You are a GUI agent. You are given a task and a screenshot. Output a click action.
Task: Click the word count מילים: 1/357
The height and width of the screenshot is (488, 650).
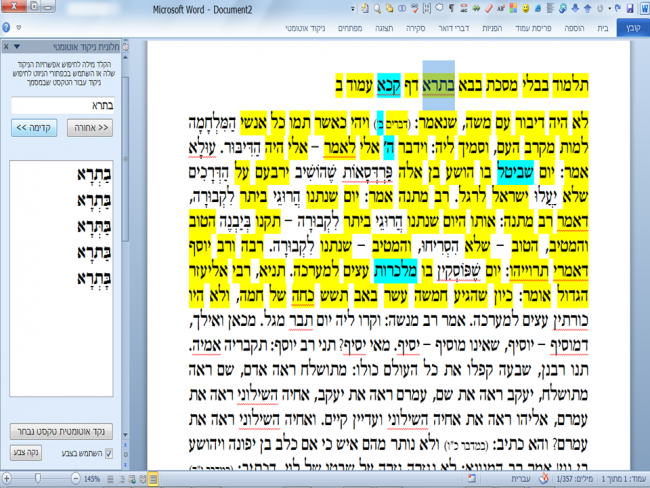[x=575, y=479]
